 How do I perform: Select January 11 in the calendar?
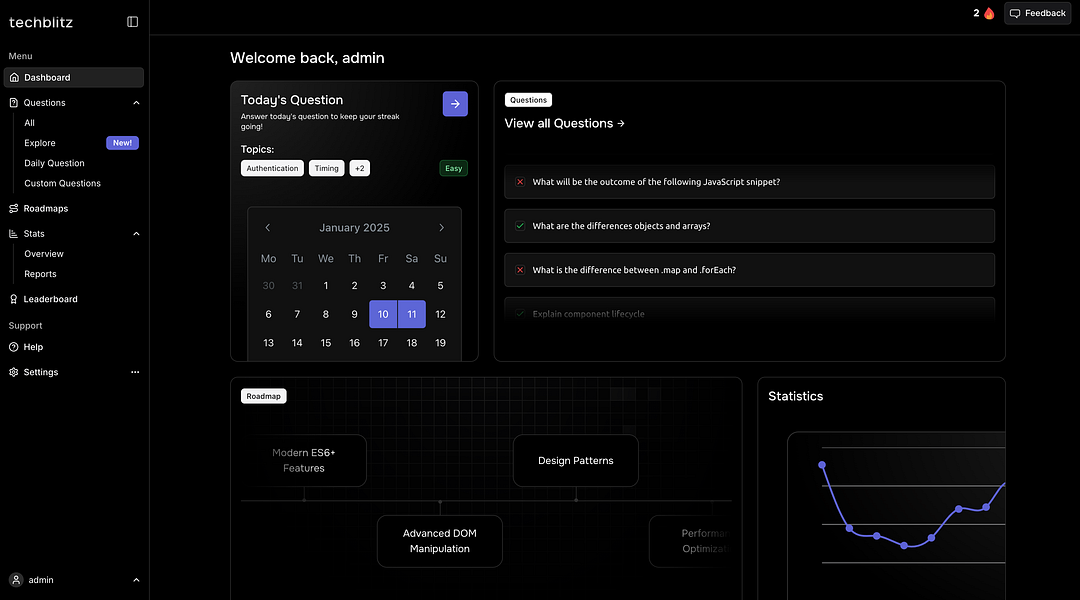tap(412, 314)
